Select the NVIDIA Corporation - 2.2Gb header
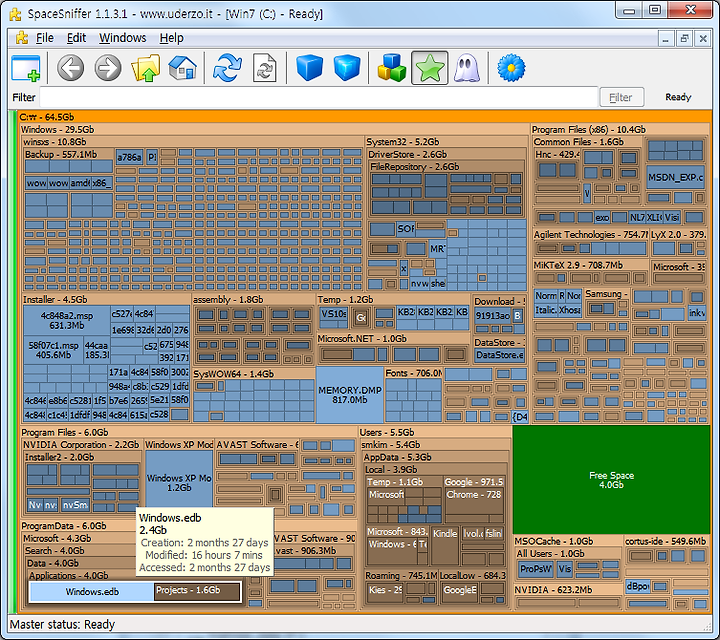This screenshot has width=720, height=640. (82, 444)
